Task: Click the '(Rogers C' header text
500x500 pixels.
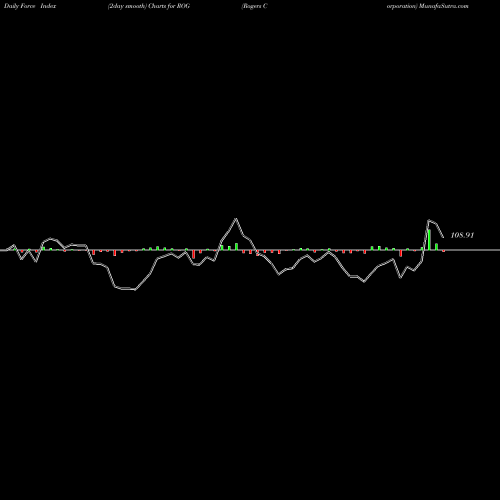Action: coord(254,6)
